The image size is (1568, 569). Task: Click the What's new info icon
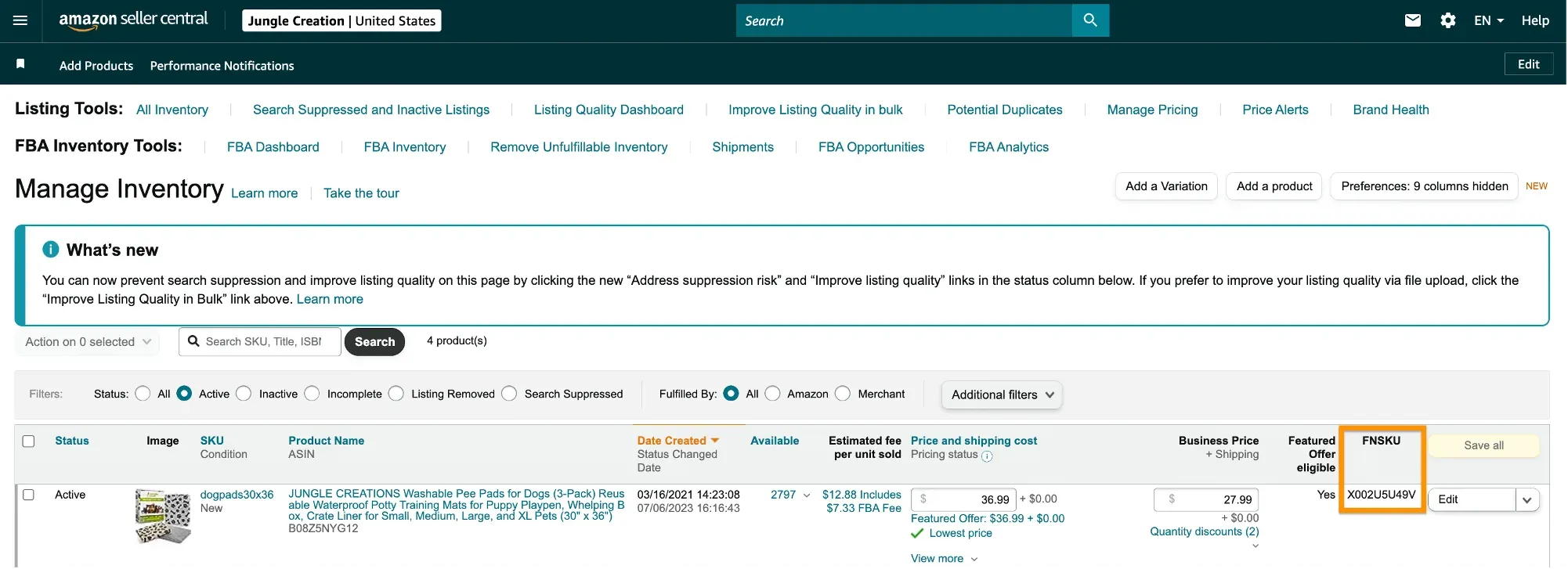tap(51, 250)
